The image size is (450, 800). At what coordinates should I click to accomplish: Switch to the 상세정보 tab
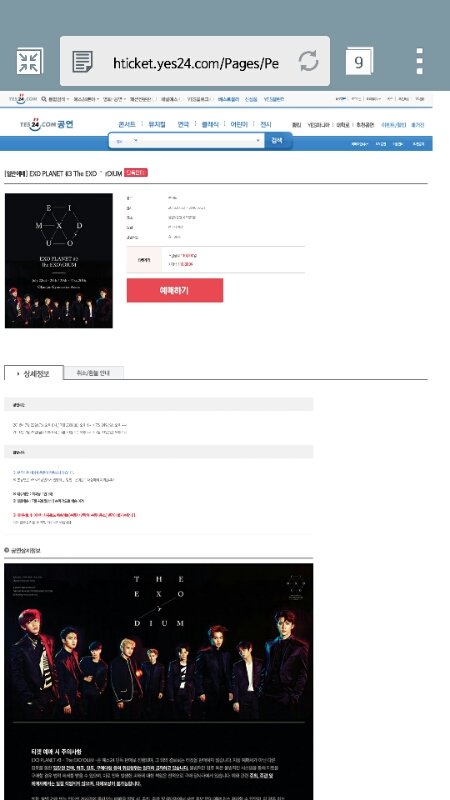pyautogui.click(x=34, y=373)
